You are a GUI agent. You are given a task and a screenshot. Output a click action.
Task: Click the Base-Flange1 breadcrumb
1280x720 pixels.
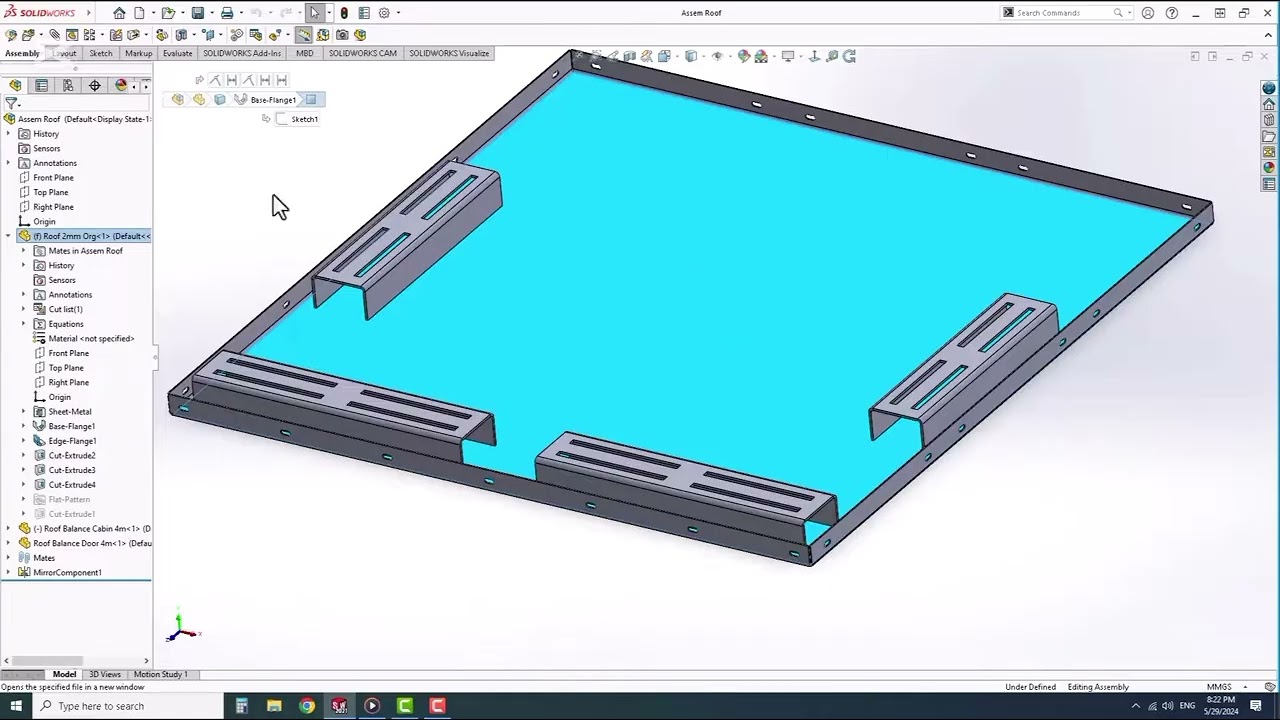(273, 100)
